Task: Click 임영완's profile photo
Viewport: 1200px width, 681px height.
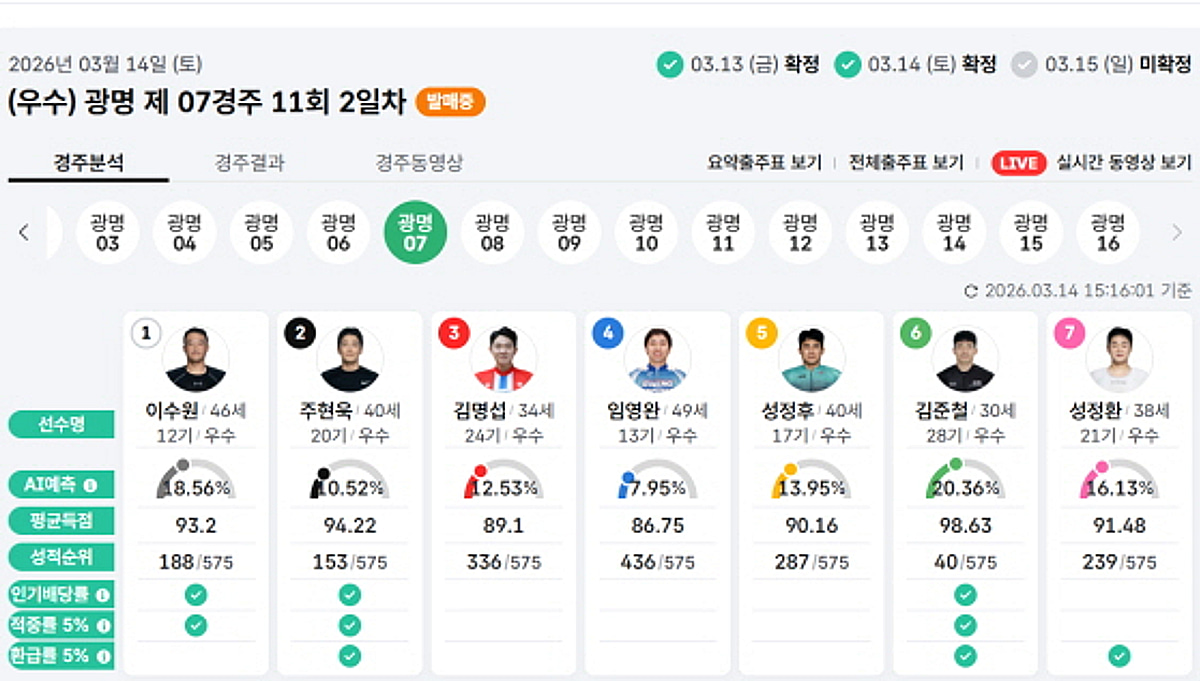Action: pyautogui.click(x=660, y=360)
